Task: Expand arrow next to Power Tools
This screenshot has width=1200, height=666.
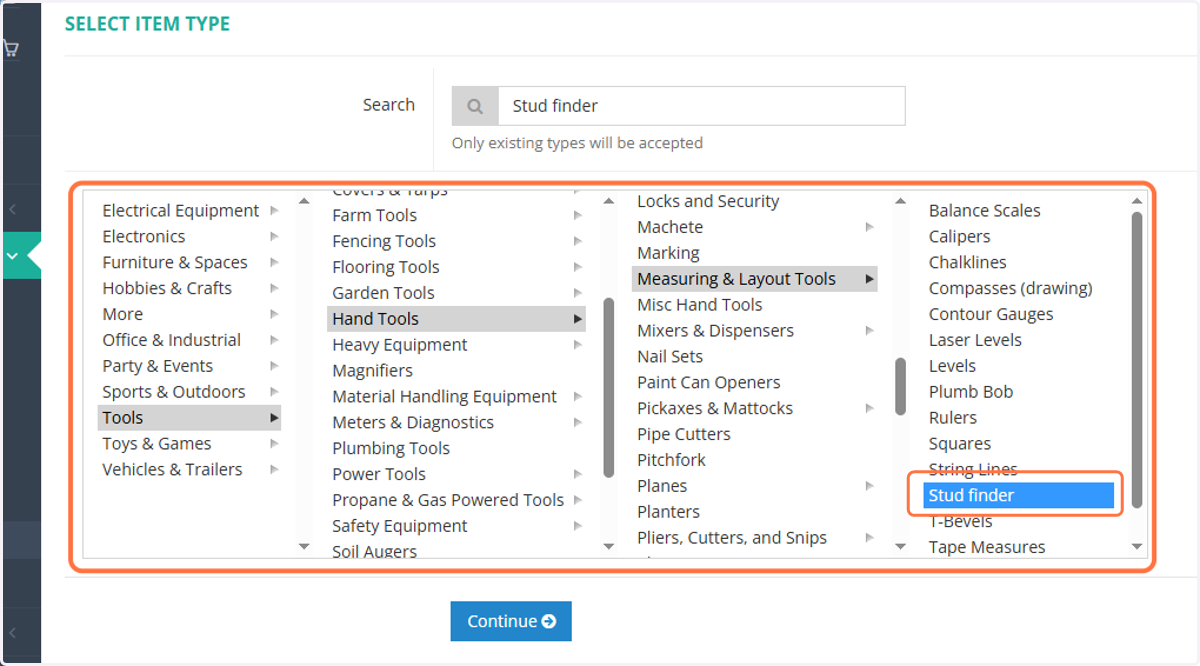Action: tap(578, 475)
